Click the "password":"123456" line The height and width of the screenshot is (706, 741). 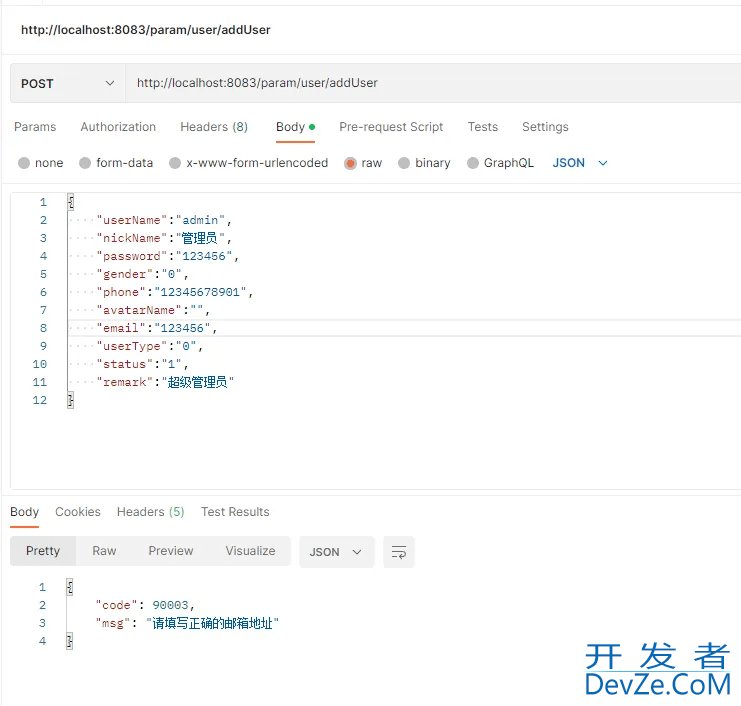(168, 256)
